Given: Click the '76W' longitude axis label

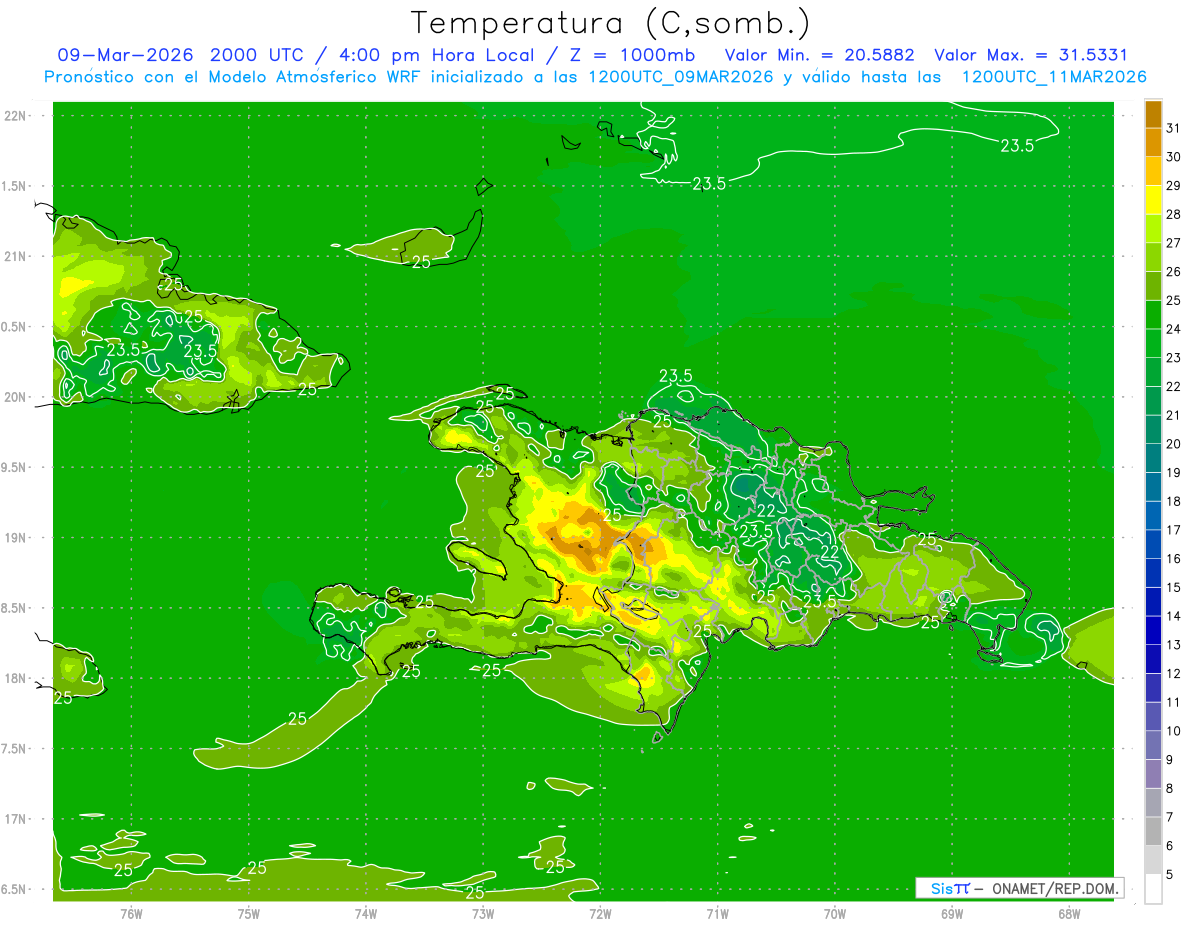Looking at the screenshot, I should [131, 913].
